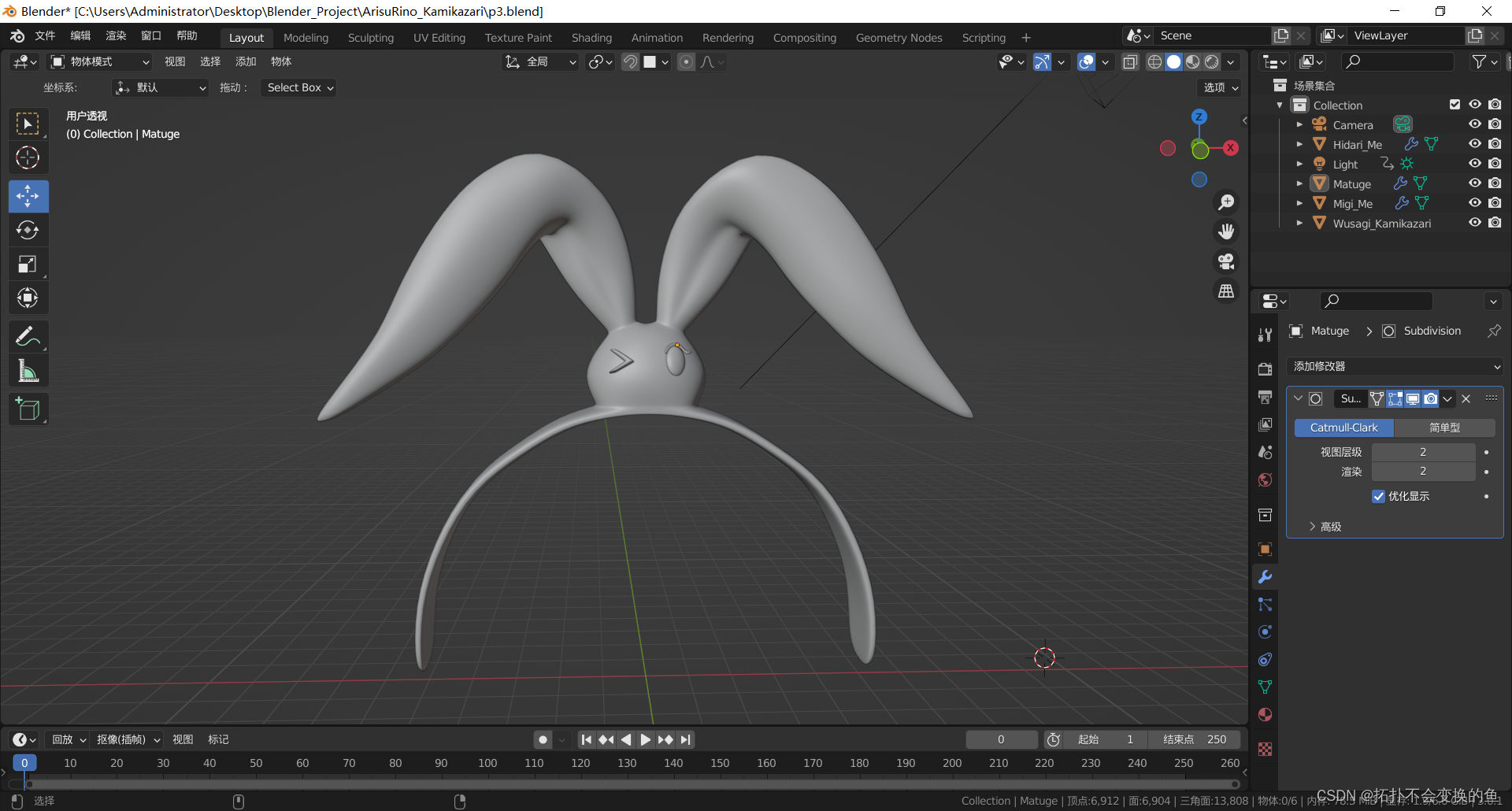Activate the Scale tool
The height and width of the screenshot is (811, 1512).
coord(28,264)
